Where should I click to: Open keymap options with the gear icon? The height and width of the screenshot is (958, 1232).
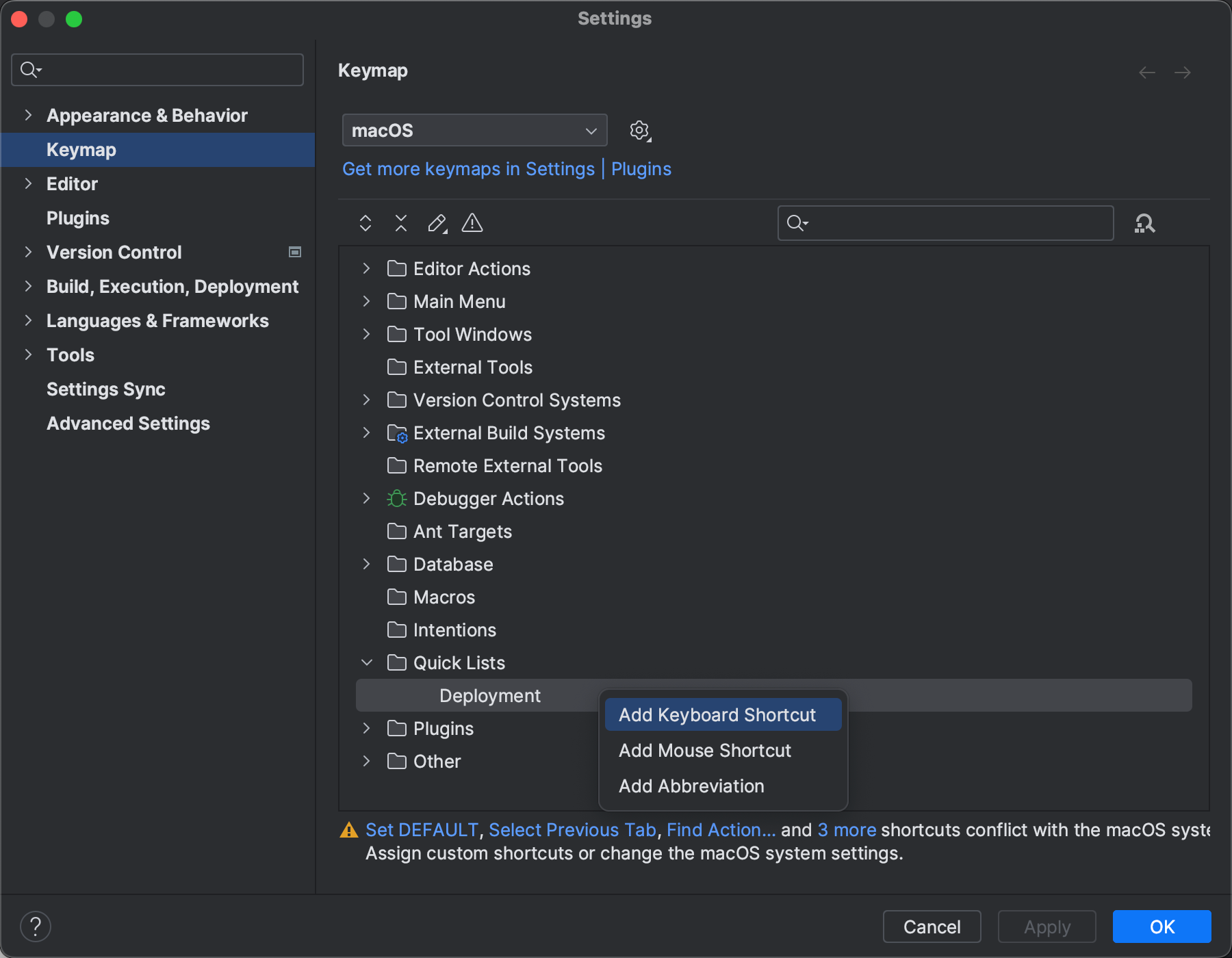click(x=639, y=130)
